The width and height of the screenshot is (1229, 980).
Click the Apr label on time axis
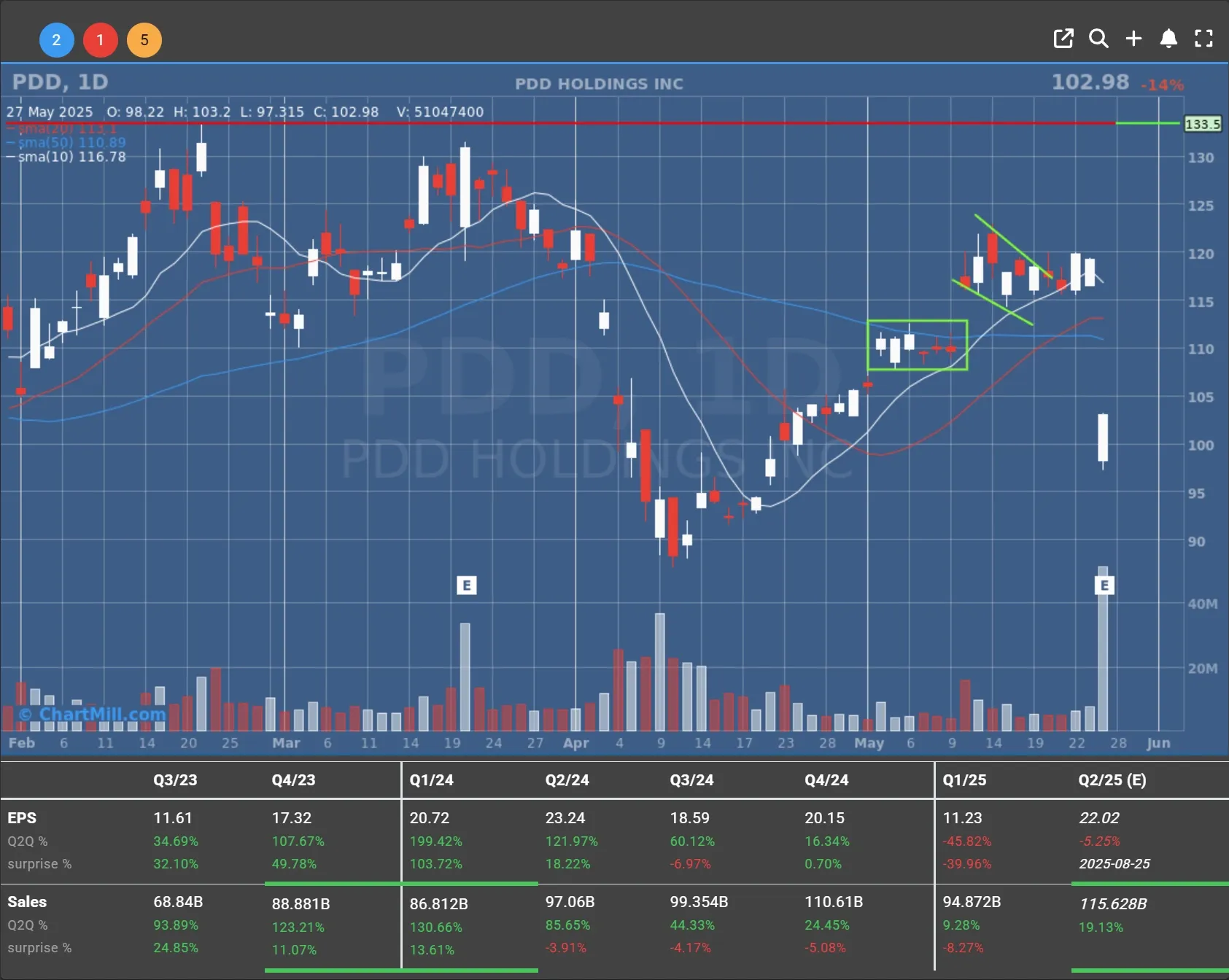click(575, 743)
